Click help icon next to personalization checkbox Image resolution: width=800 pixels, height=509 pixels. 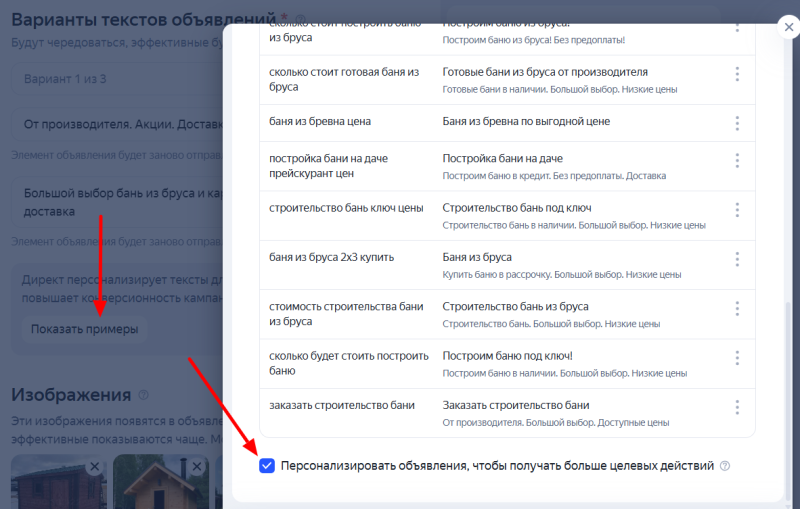pos(724,466)
